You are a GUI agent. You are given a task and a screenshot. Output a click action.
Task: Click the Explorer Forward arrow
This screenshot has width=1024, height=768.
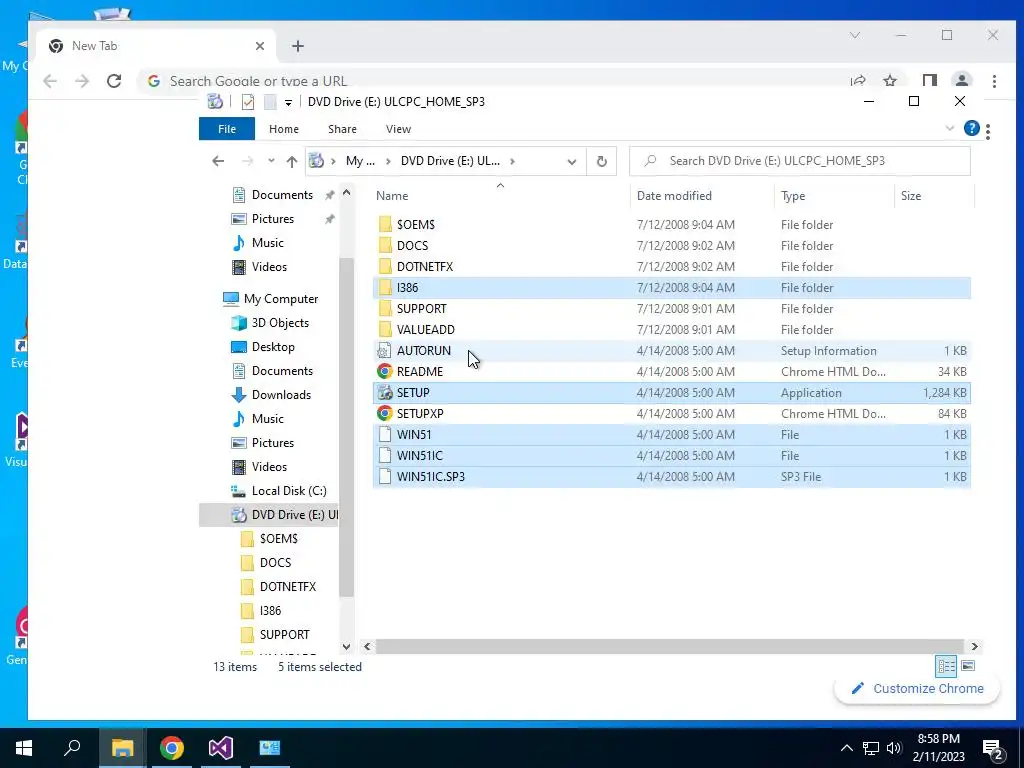pos(248,161)
